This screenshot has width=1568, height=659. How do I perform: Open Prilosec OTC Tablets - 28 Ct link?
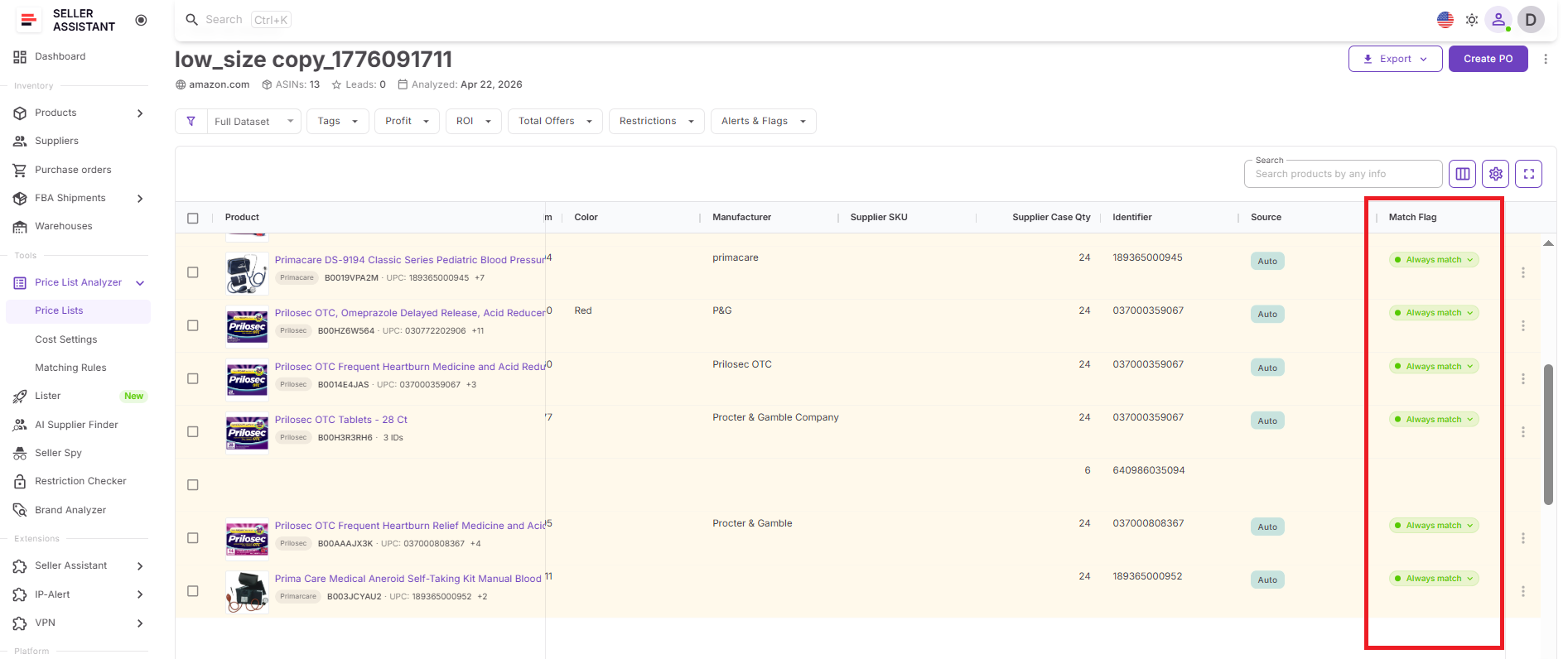(341, 420)
